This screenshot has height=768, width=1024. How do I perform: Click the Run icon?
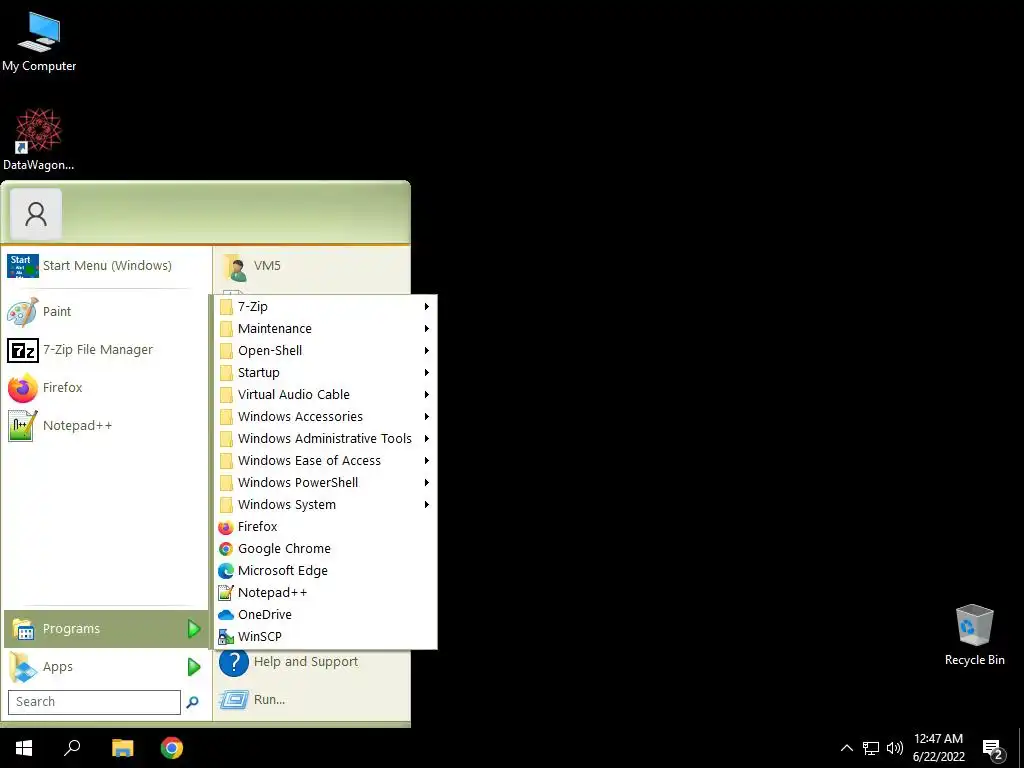point(233,700)
